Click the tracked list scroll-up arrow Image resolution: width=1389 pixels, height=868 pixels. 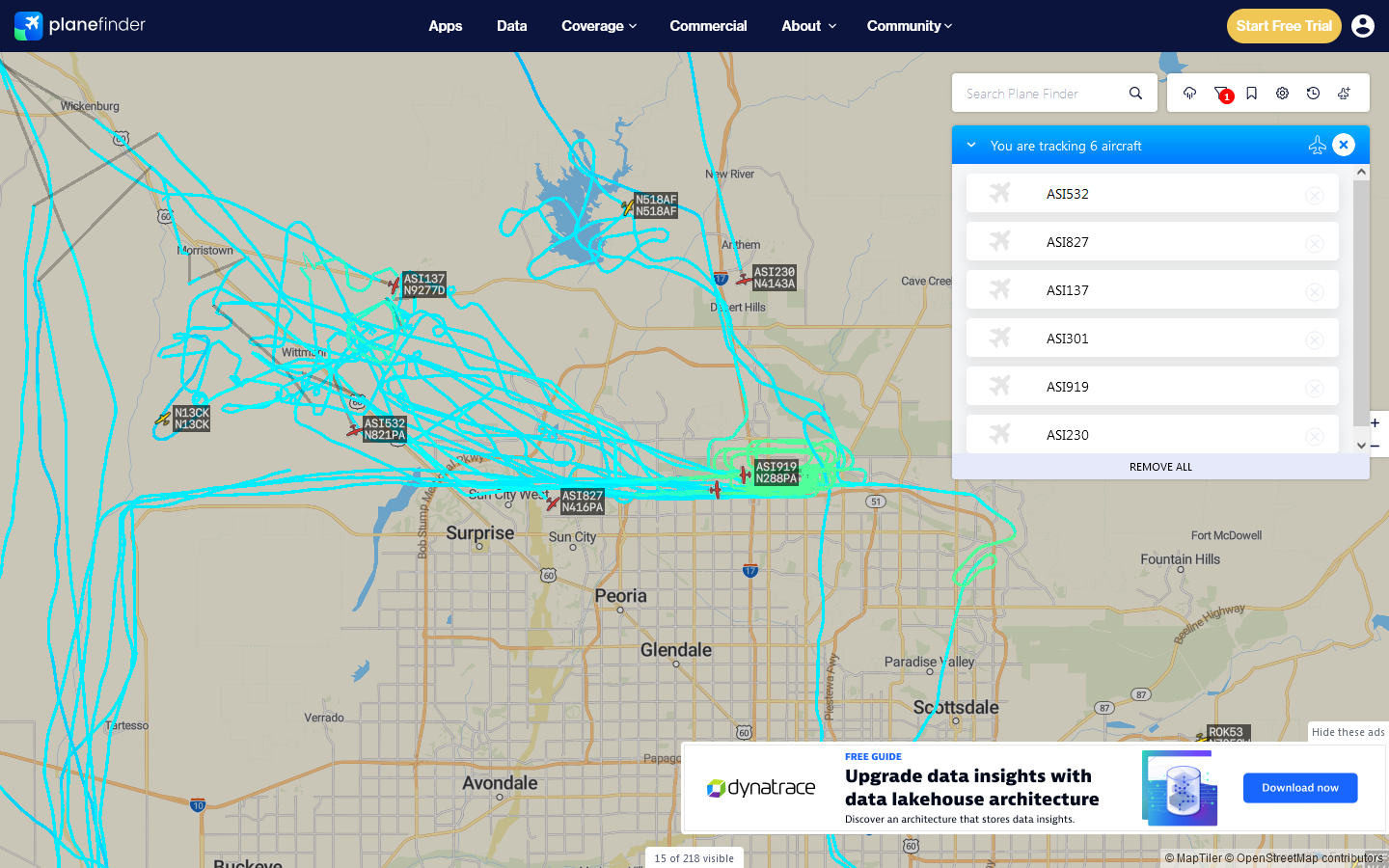point(1361,172)
